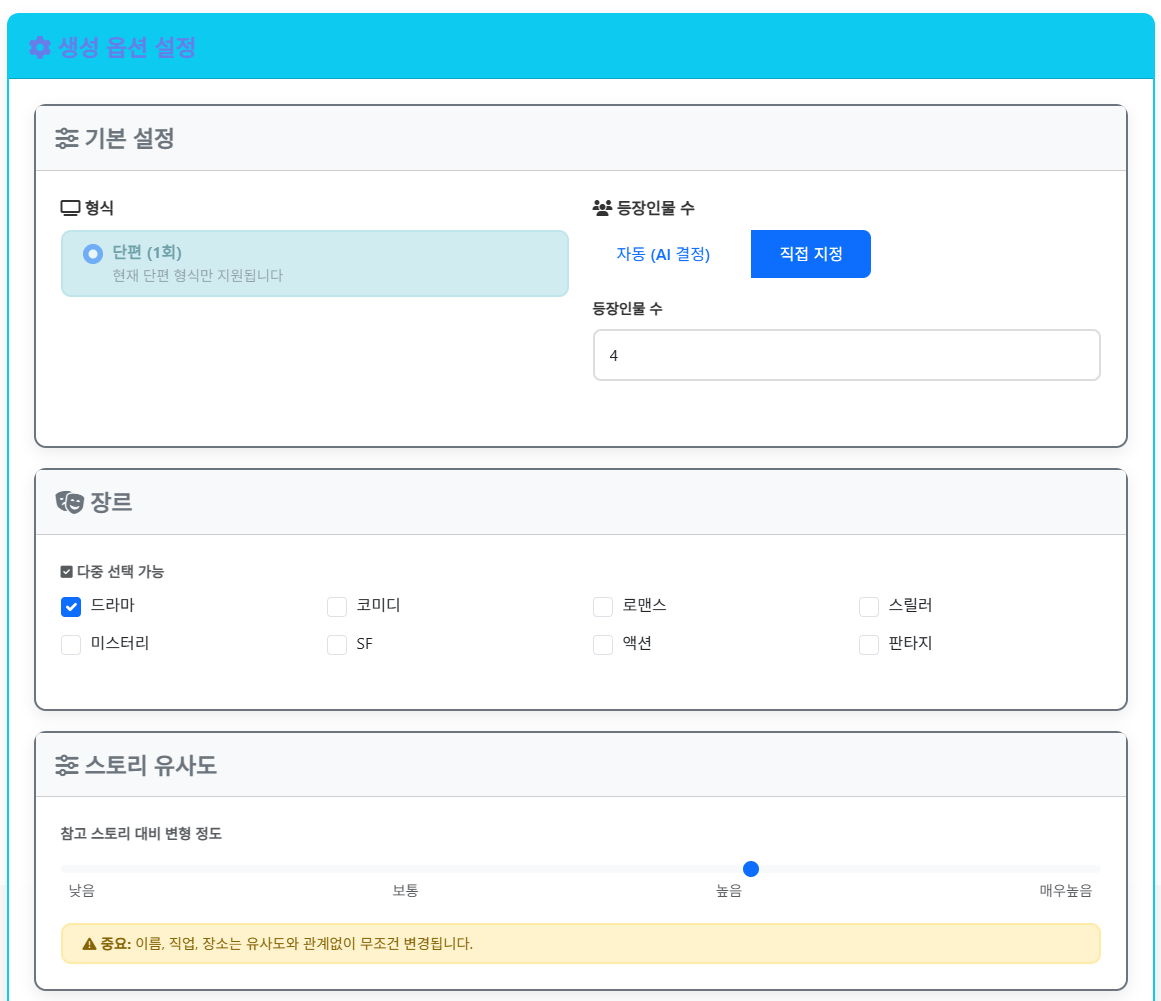
Task: Click the 직접 지정 button
Action: click(x=811, y=254)
